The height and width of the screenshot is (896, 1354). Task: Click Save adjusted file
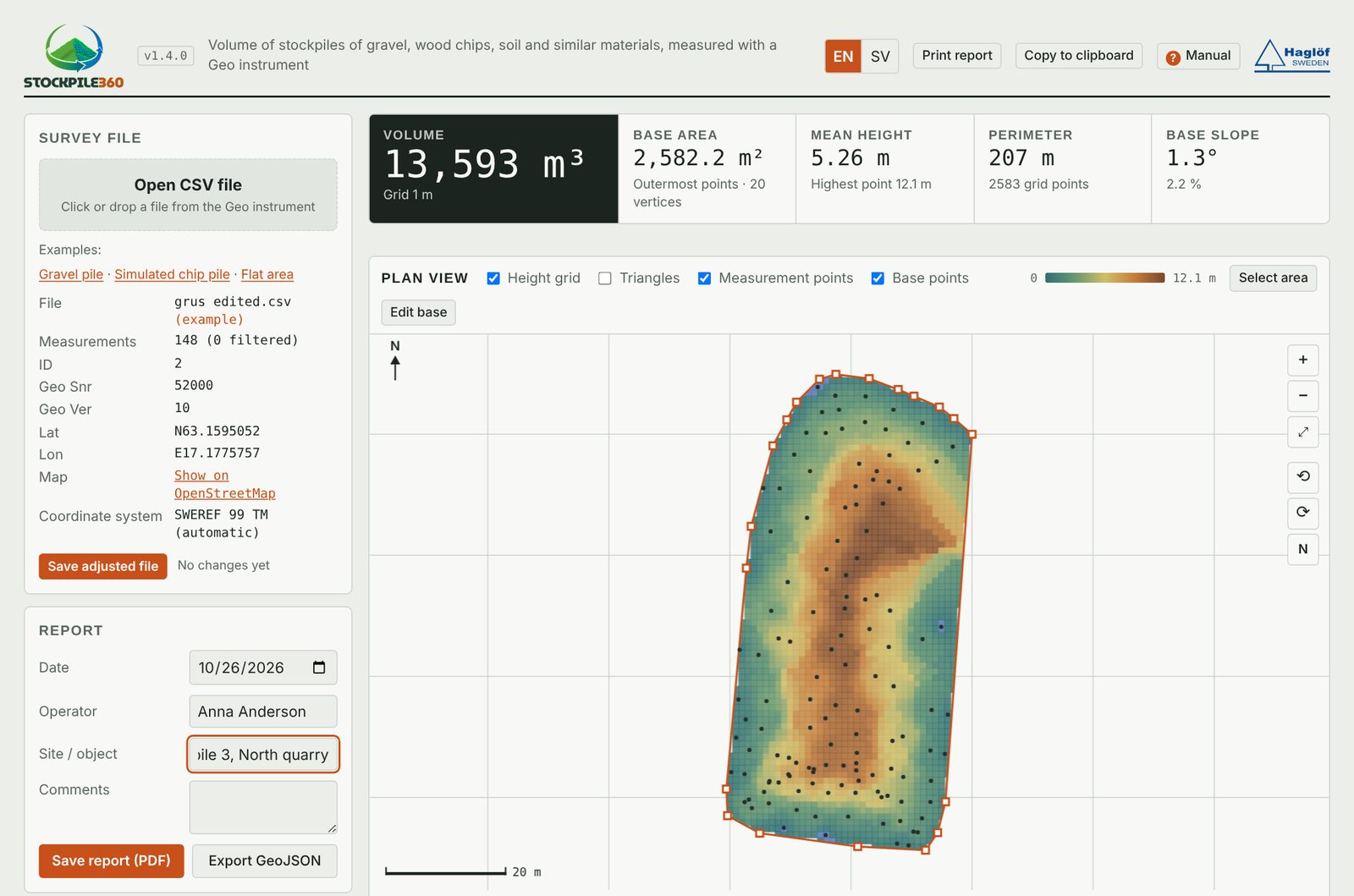pyautogui.click(x=103, y=566)
